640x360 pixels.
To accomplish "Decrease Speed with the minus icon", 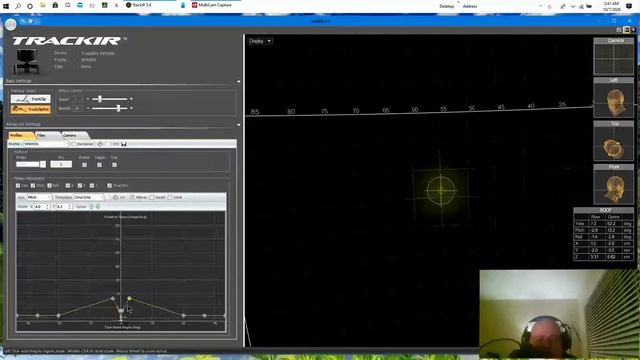I will tap(88, 99).
